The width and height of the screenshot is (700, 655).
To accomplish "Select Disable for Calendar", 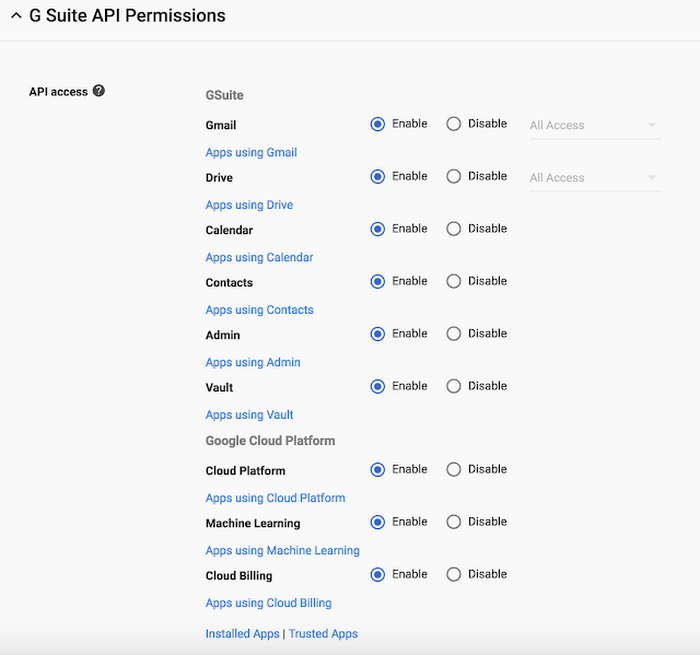I will 454,229.
